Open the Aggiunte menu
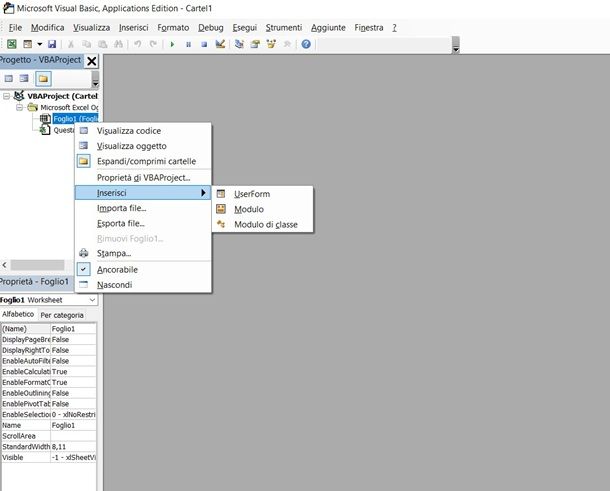This screenshot has height=491, width=610. pos(328,28)
